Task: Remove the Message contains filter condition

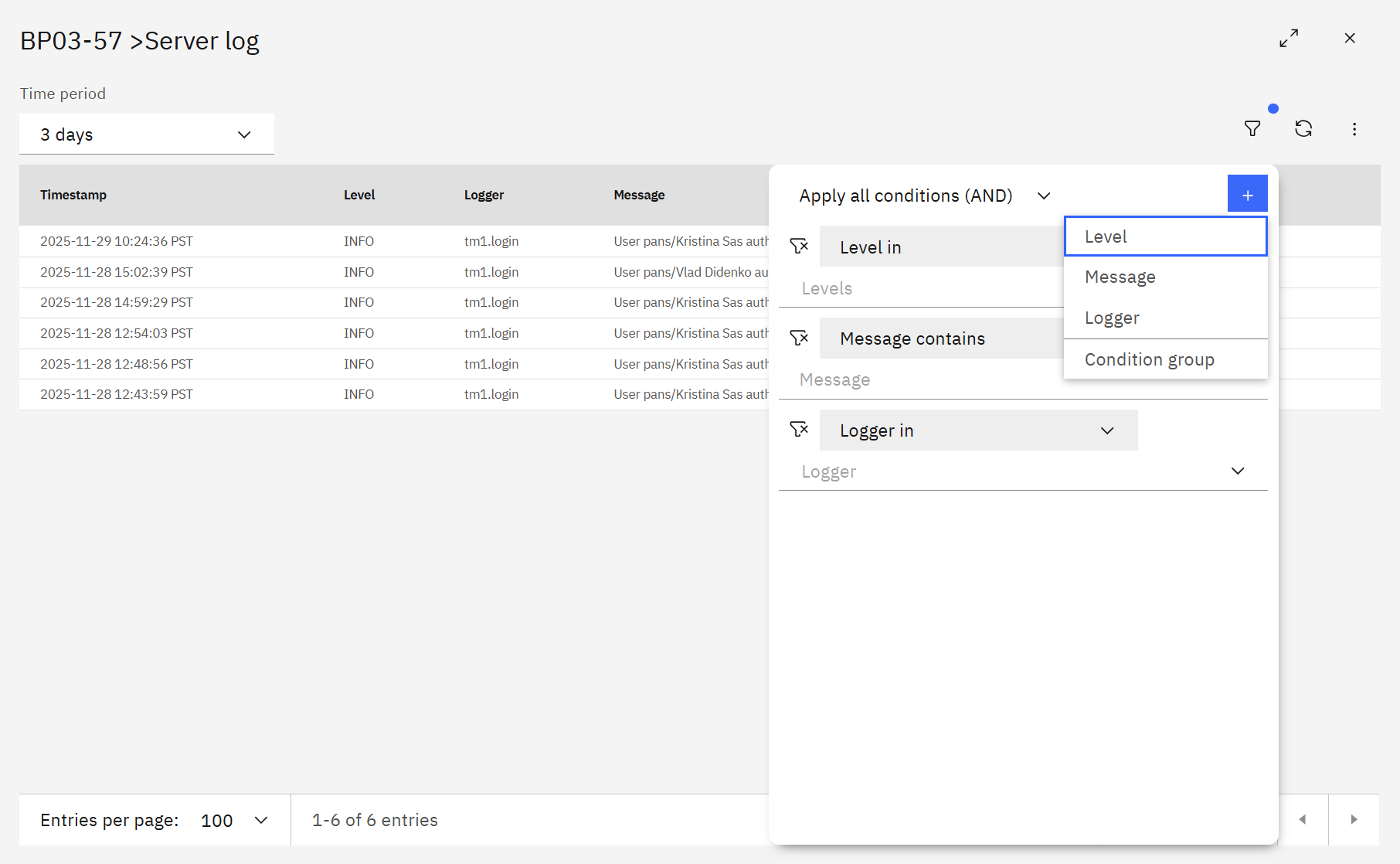Action: (x=799, y=338)
